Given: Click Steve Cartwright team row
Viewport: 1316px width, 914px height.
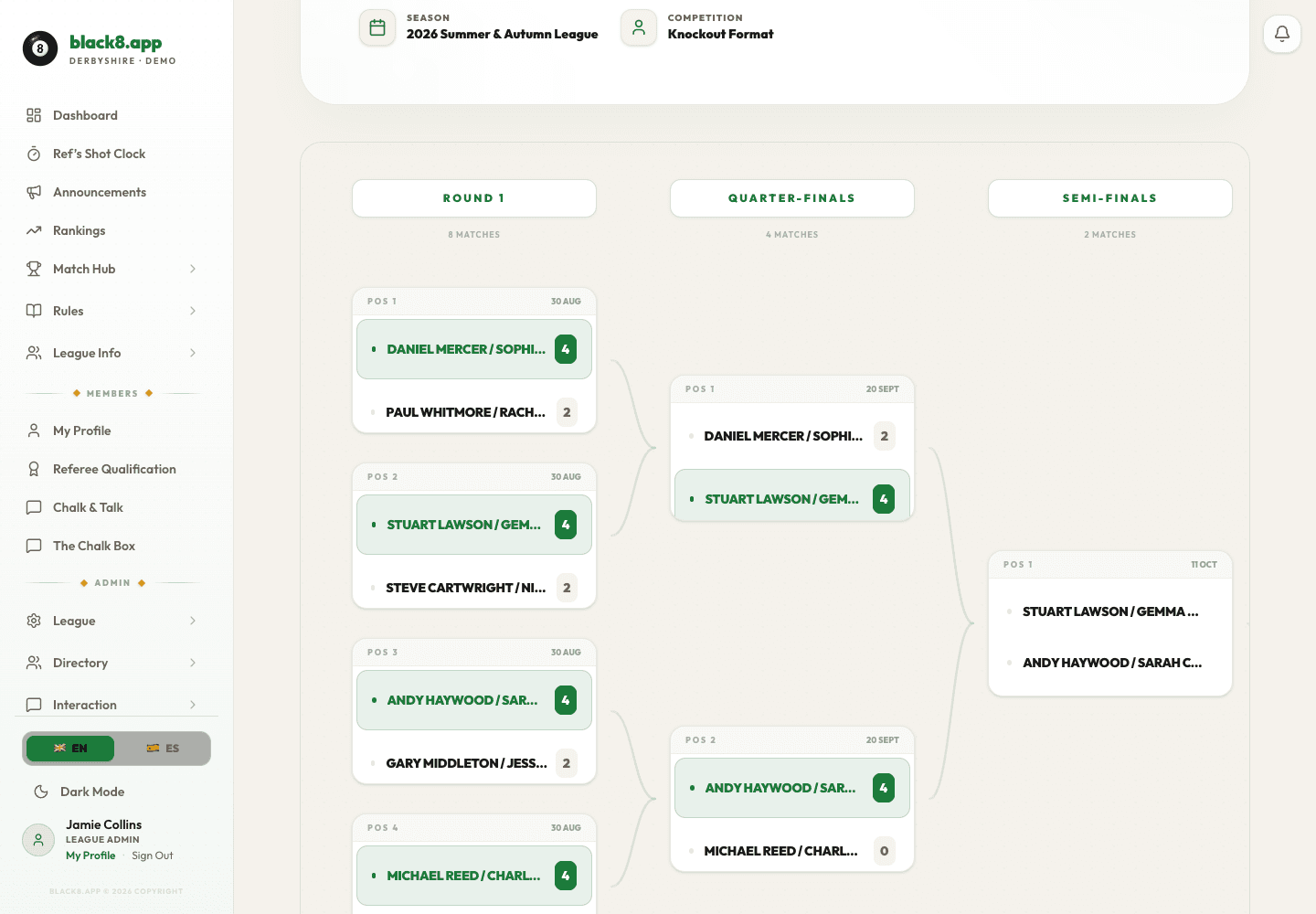Looking at the screenshot, I should point(474,588).
